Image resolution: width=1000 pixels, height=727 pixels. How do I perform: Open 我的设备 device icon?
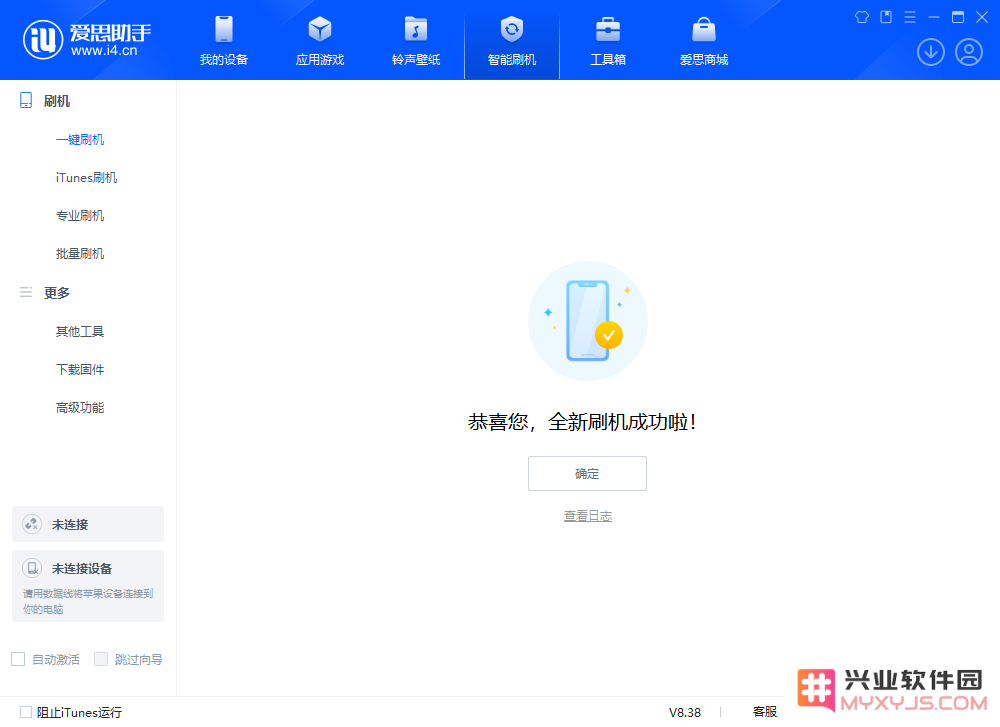coord(224,29)
